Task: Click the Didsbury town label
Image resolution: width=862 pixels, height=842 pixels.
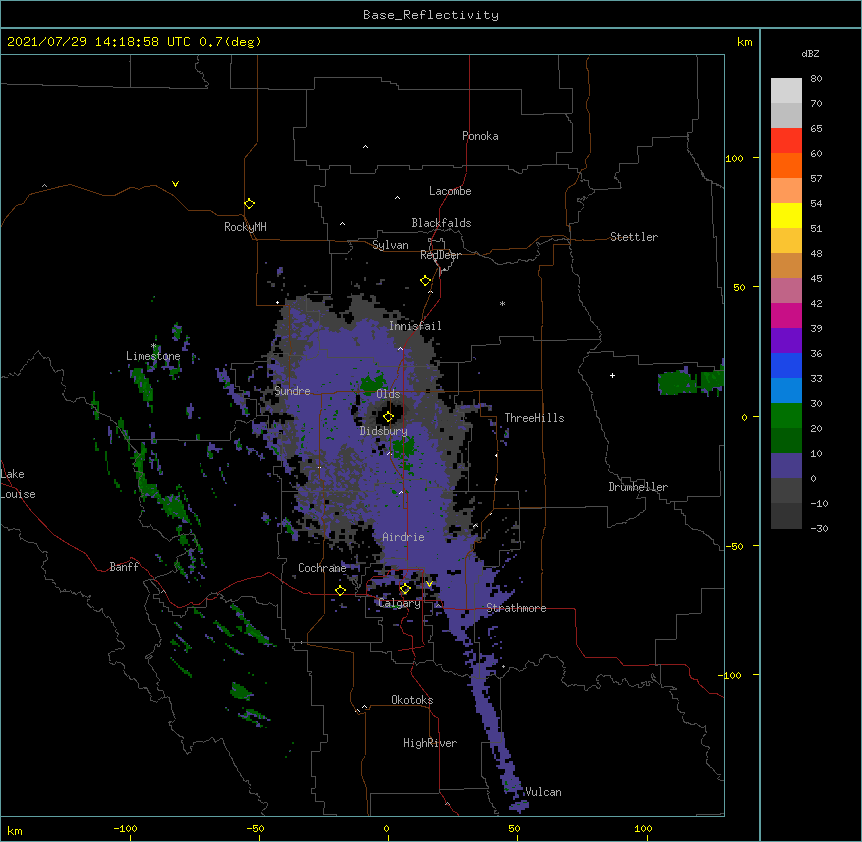Action: click(x=383, y=431)
